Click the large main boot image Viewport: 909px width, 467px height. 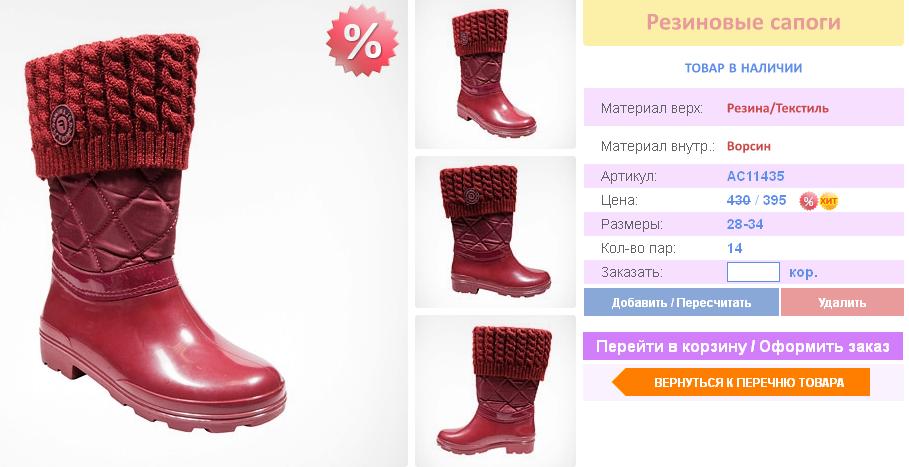point(203,234)
